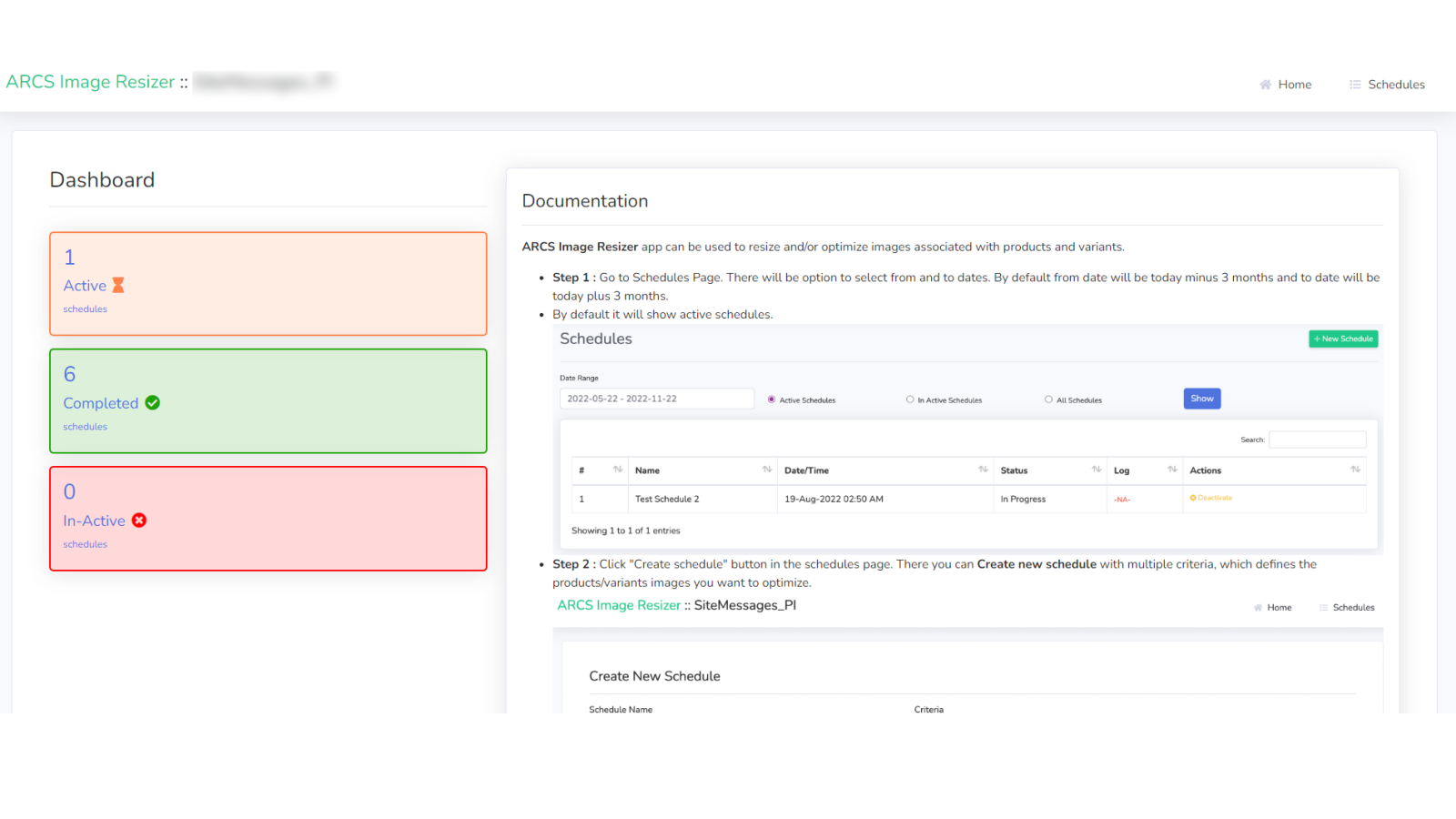Click inside the Search input field

click(1318, 439)
